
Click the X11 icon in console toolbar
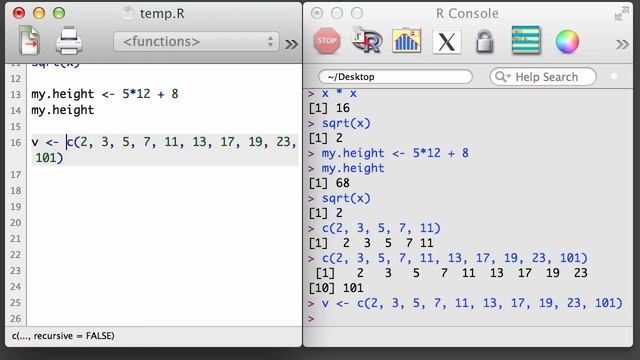pos(447,42)
